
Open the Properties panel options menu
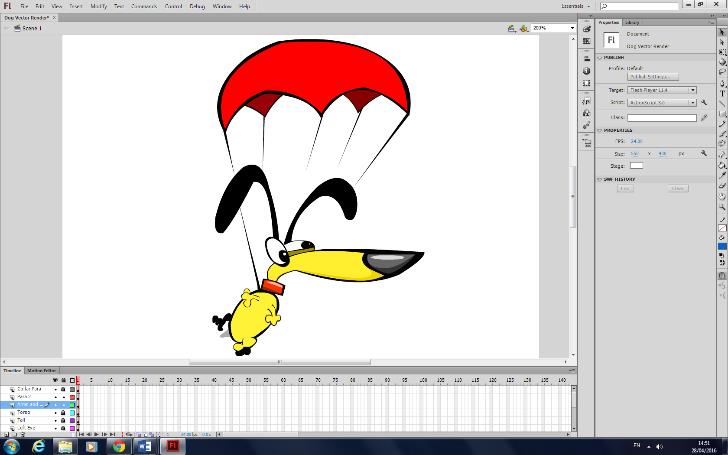point(711,22)
